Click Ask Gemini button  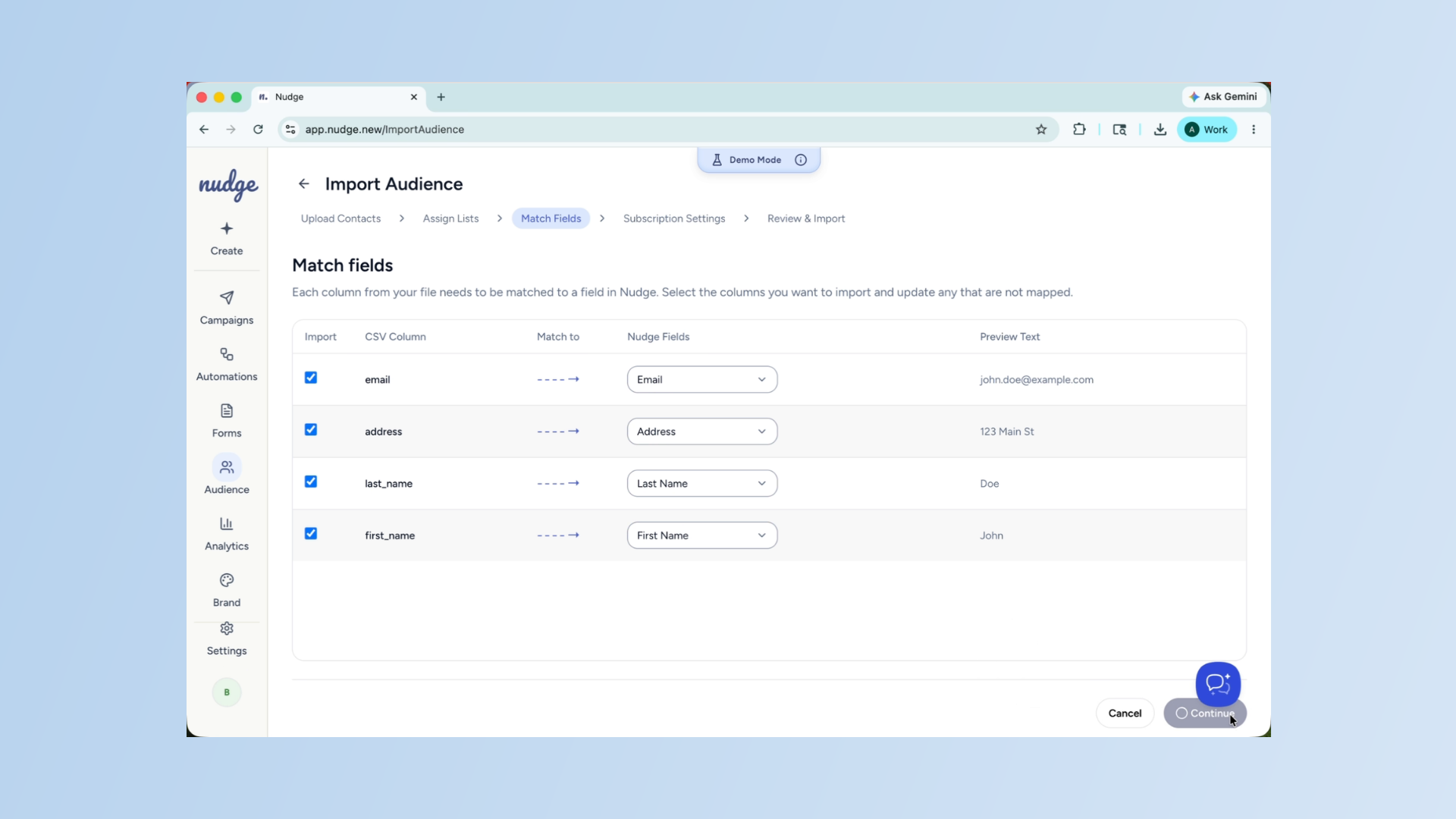tap(1223, 97)
